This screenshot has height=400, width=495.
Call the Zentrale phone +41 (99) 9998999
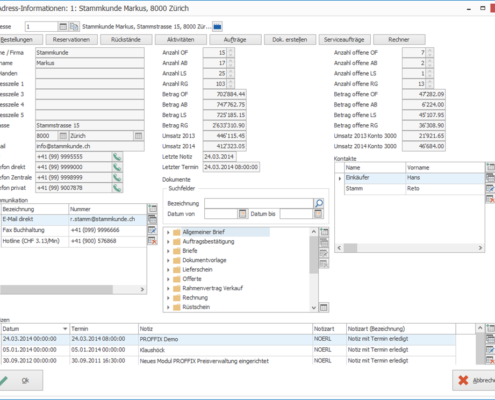coord(117,177)
